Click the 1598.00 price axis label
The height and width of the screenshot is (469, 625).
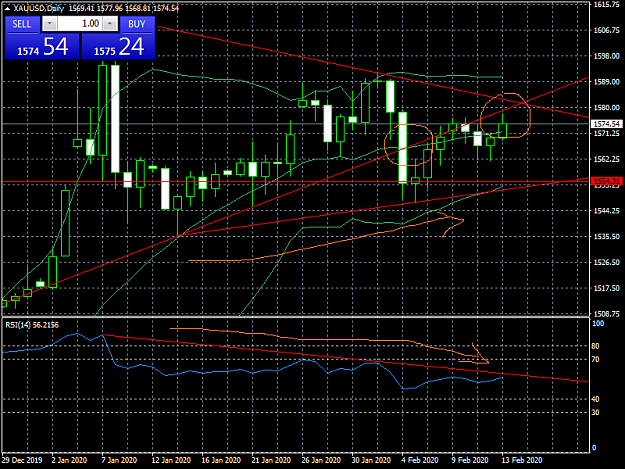coord(607,56)
